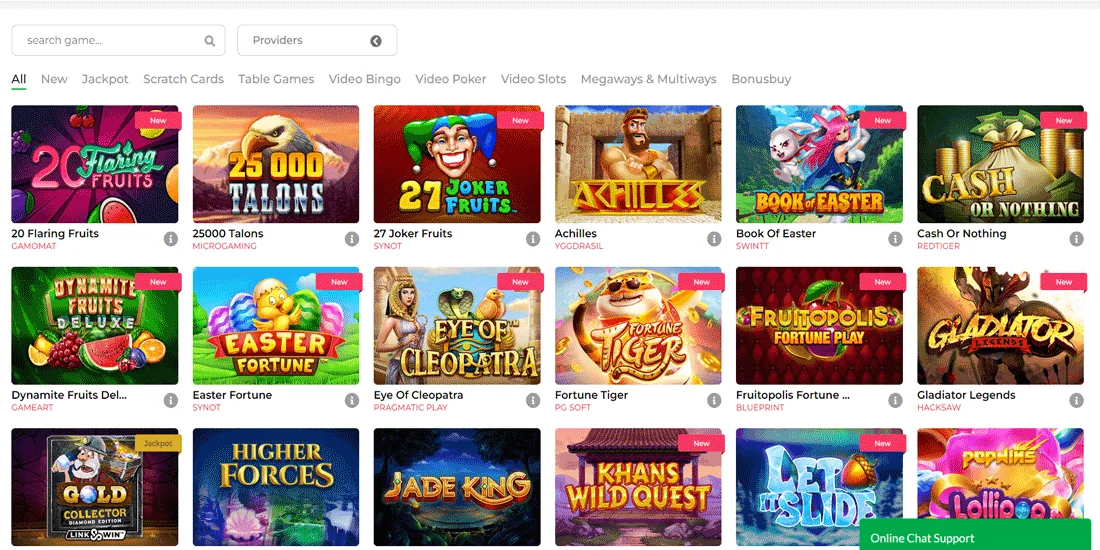Open the Table Games tab

276,79
